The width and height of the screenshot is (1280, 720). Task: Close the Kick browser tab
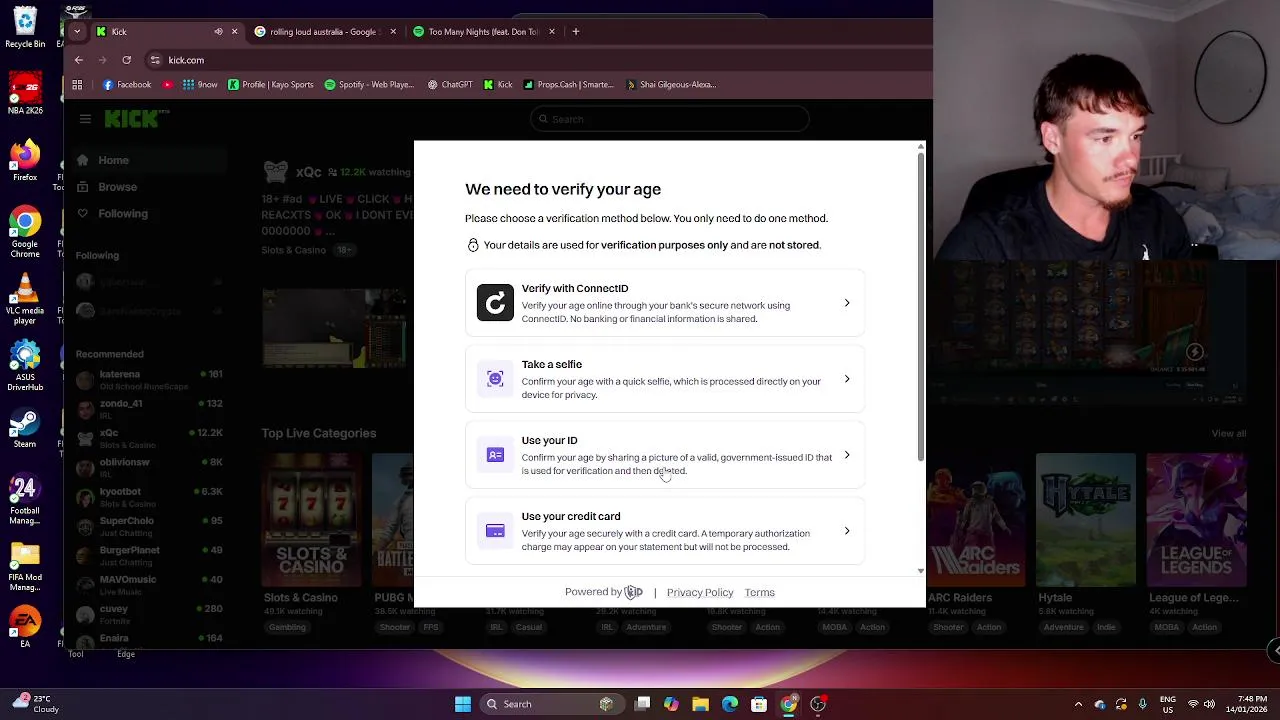click(x=235, y=31)
